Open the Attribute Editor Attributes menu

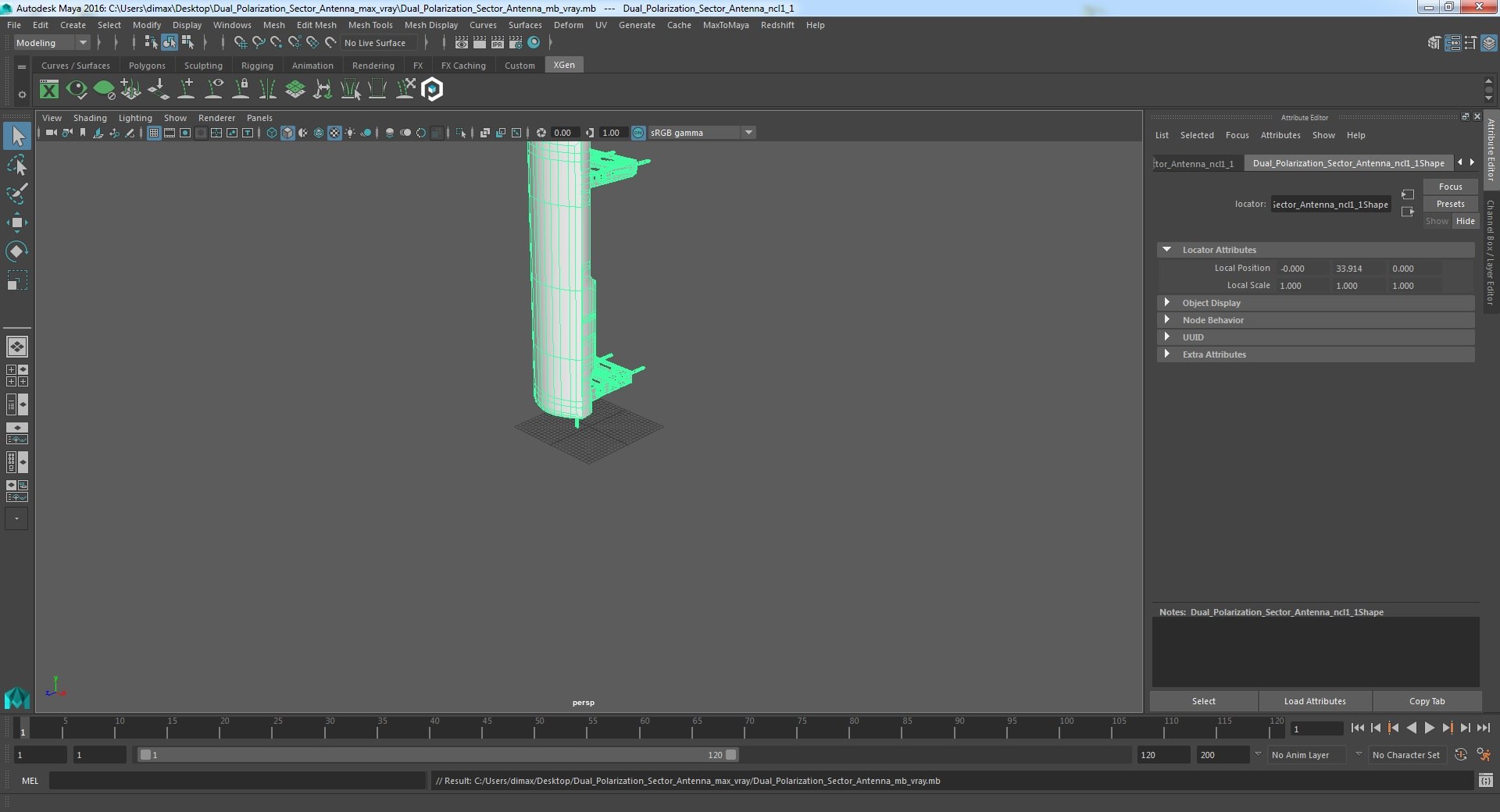point(1280,135)
